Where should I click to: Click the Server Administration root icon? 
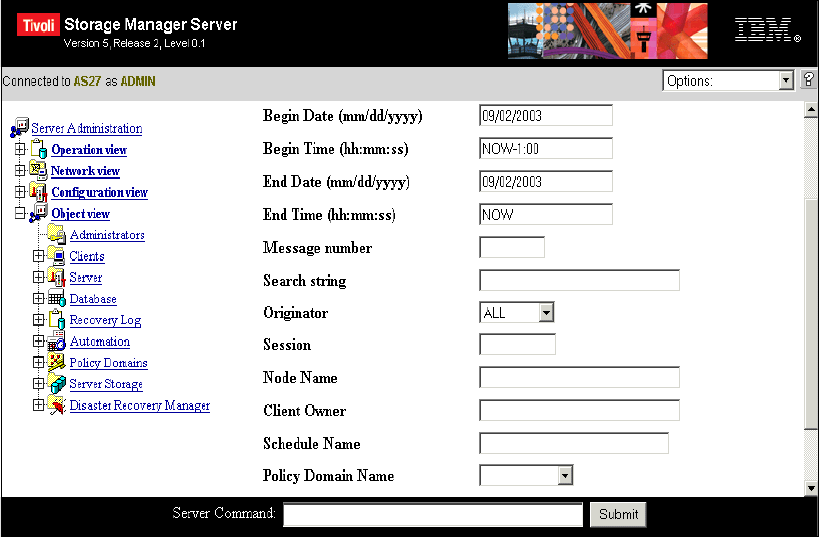click(19, 127)
